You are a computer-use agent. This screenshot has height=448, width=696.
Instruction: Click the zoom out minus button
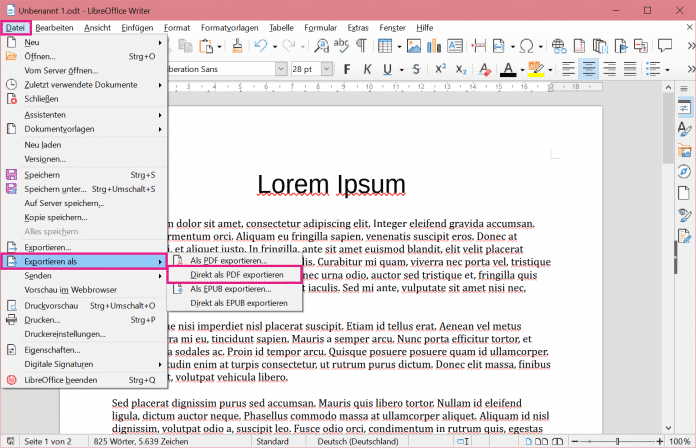575,441
